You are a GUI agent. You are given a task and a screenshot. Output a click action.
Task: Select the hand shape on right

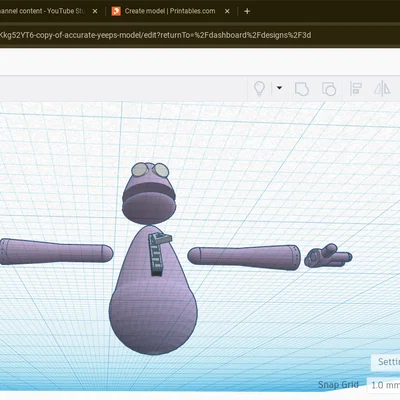pos(328,256)
